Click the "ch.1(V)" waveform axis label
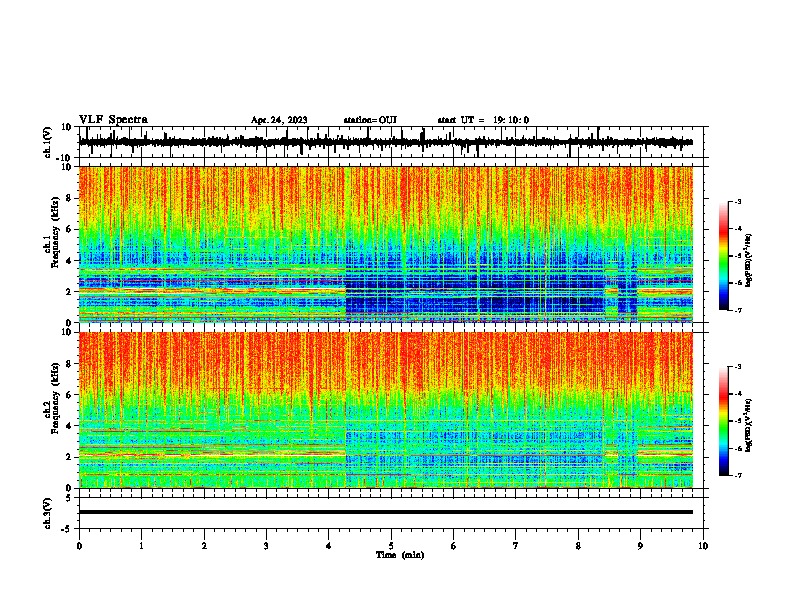792x612 pixels. 48,142
